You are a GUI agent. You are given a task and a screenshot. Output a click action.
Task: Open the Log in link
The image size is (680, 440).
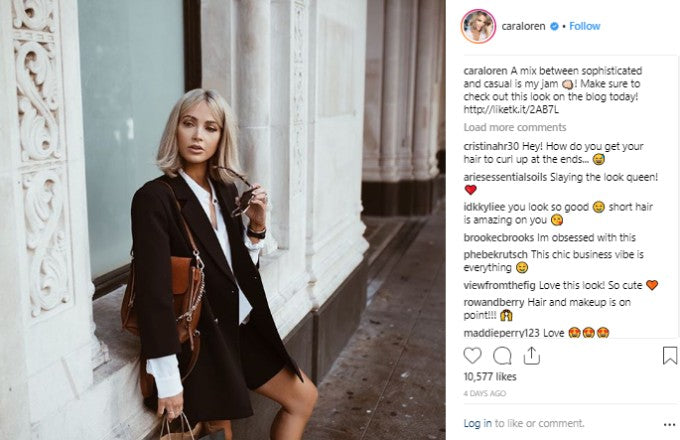pos(477,423)
